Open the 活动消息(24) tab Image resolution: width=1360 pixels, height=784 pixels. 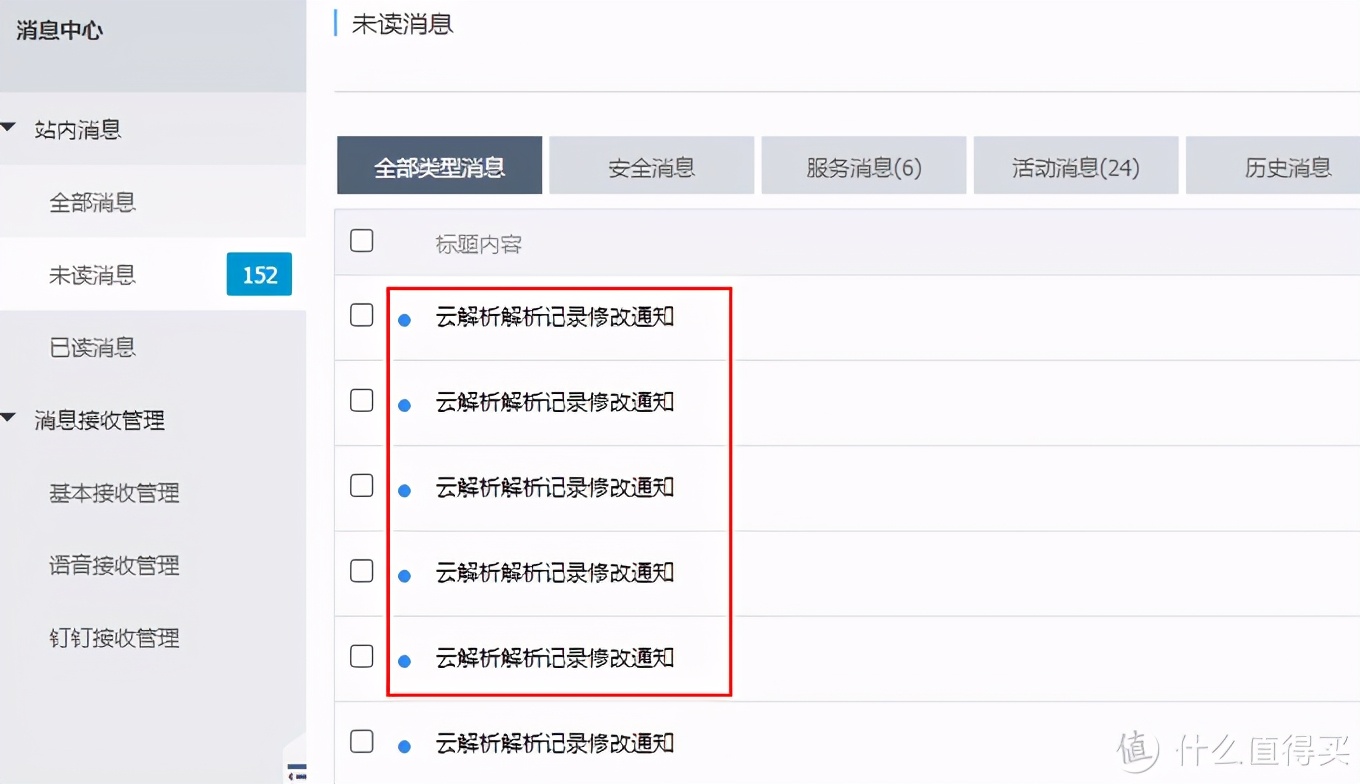(x=1075, y=166)
